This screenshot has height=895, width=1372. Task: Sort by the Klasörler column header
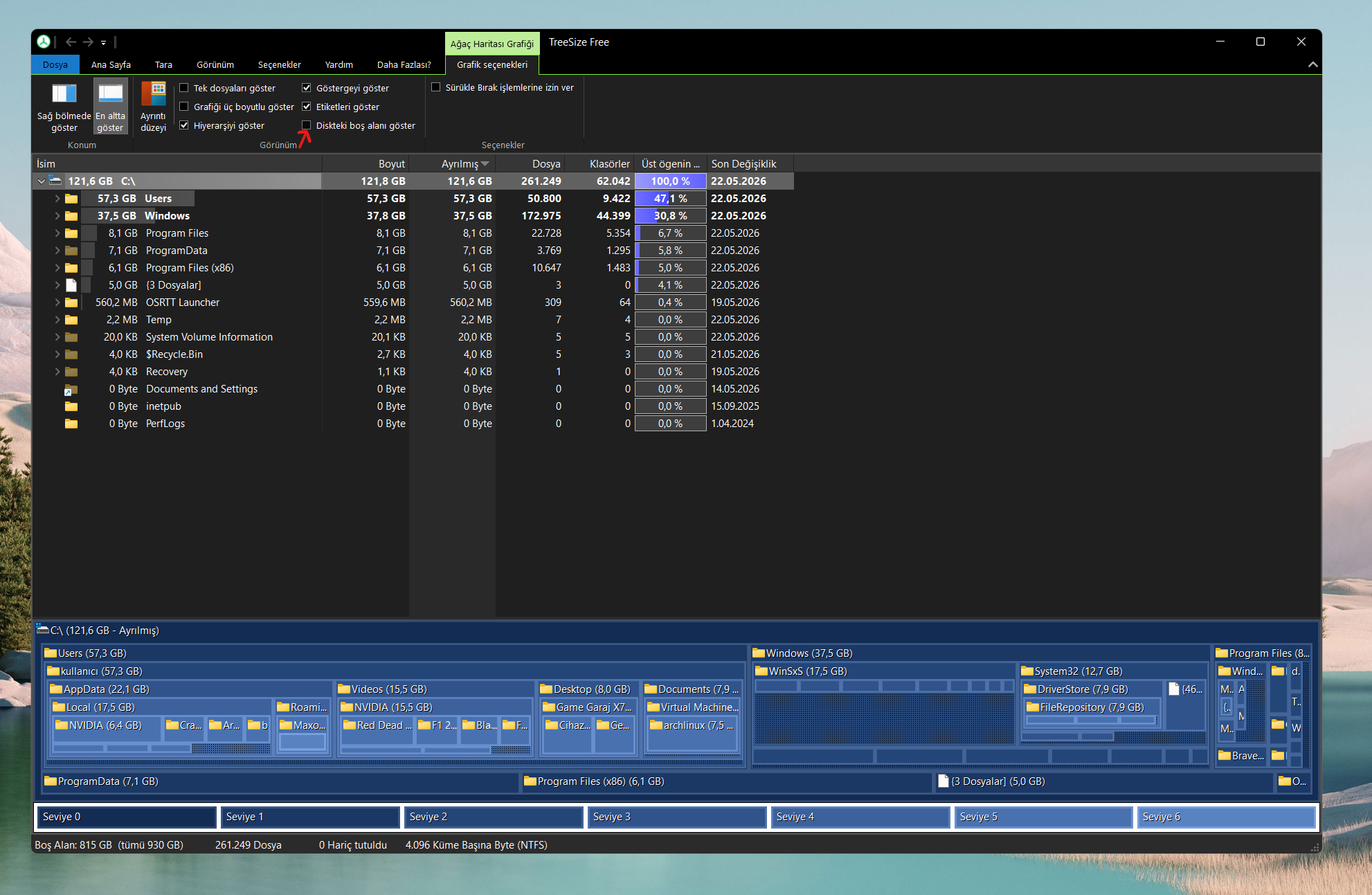pyautogui.click(x=599, y=164)
